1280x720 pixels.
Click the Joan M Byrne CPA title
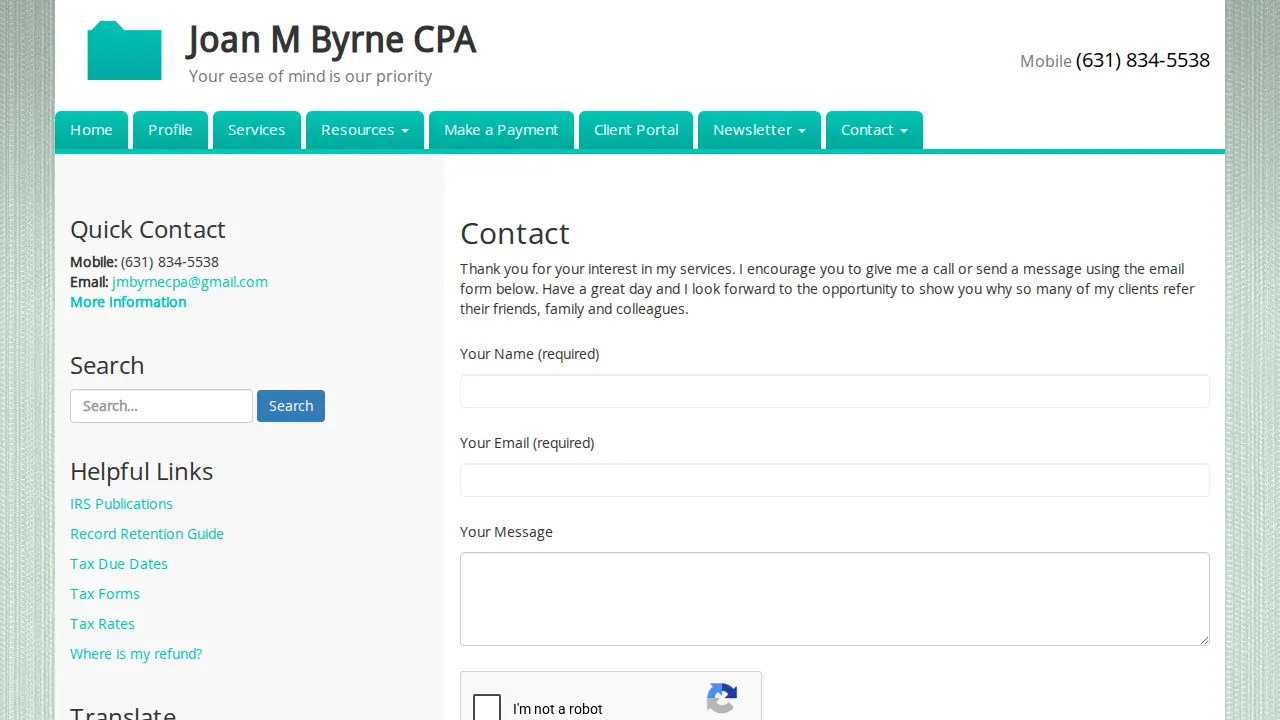331,41
